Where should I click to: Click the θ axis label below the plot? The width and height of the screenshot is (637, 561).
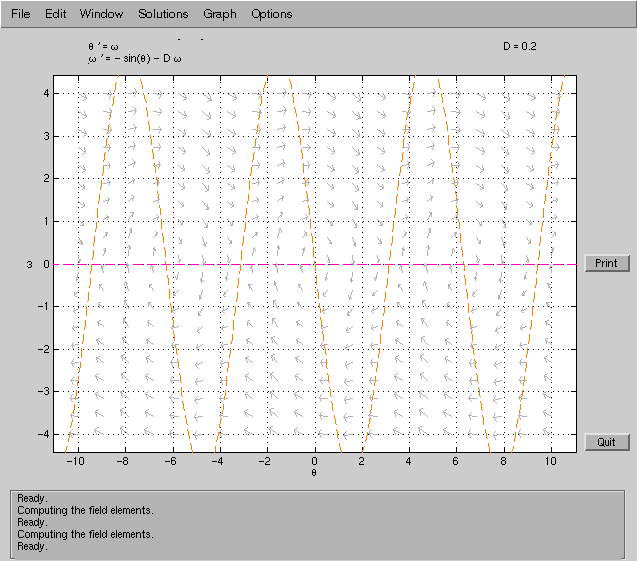click(314, 472)
